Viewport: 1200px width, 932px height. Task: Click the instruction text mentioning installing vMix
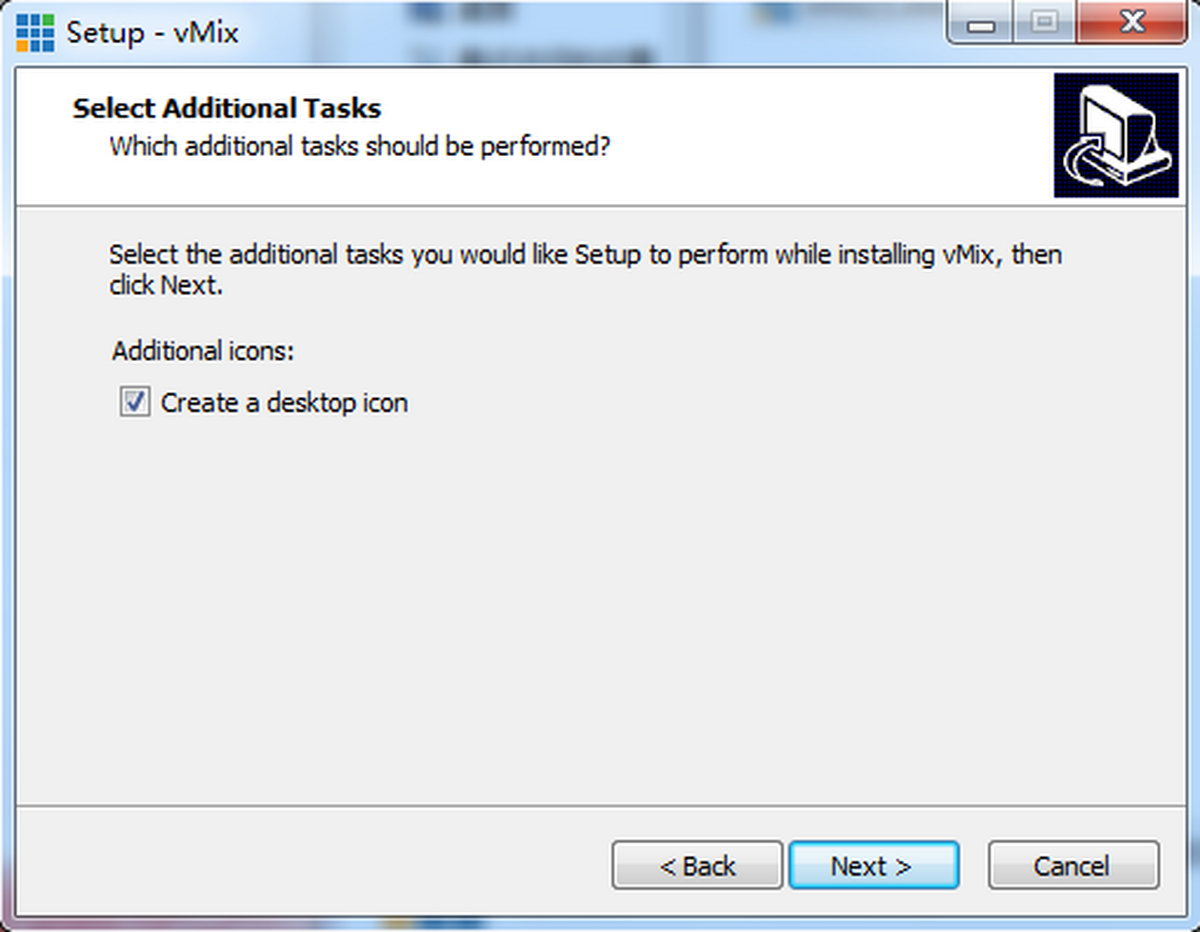coord(585,255)
